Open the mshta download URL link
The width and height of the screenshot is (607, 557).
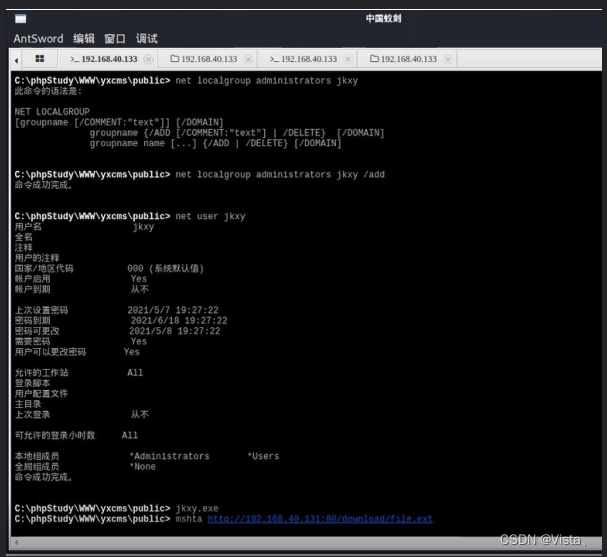point(320,519)
